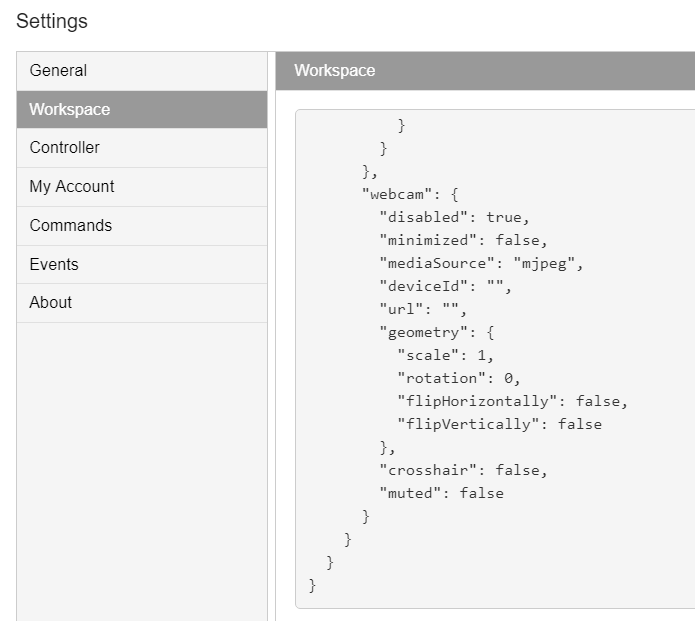Click the "url": "" line
The width and height of the screenshot is (695, 621).
coord(423,309)
